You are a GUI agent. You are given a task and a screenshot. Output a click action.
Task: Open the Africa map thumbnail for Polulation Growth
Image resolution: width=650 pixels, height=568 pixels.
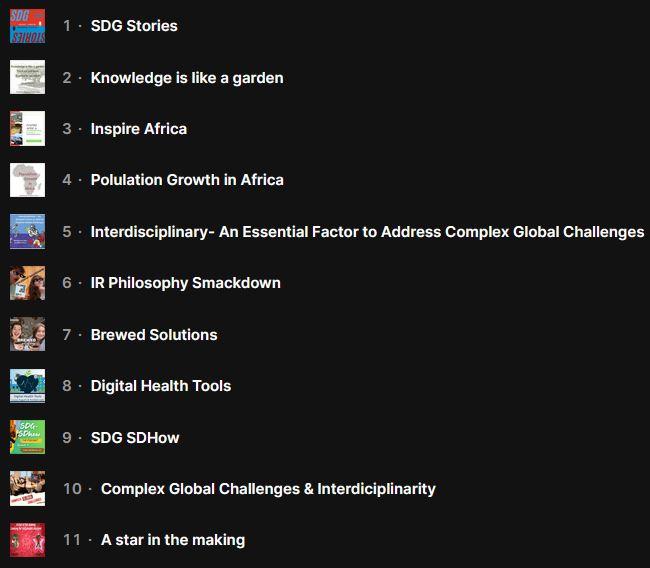pos(27,180)
